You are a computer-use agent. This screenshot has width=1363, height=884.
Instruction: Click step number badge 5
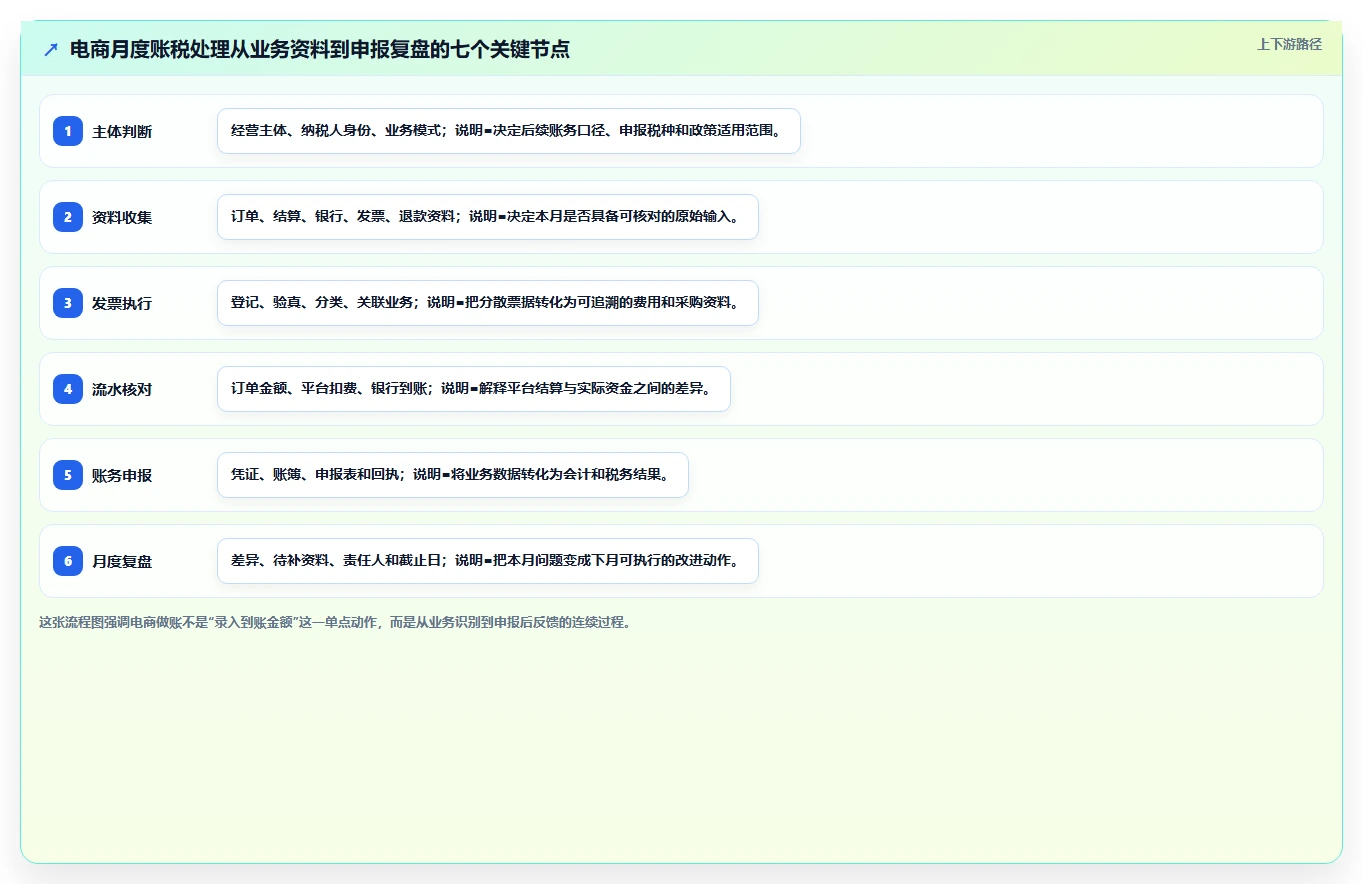pos(68,475)
